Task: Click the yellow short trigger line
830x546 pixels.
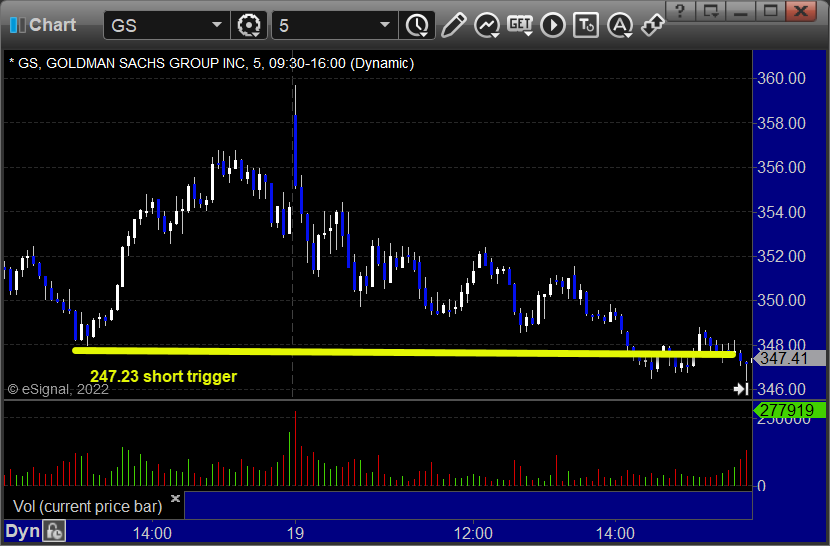Action: click(x=403, y=352)
